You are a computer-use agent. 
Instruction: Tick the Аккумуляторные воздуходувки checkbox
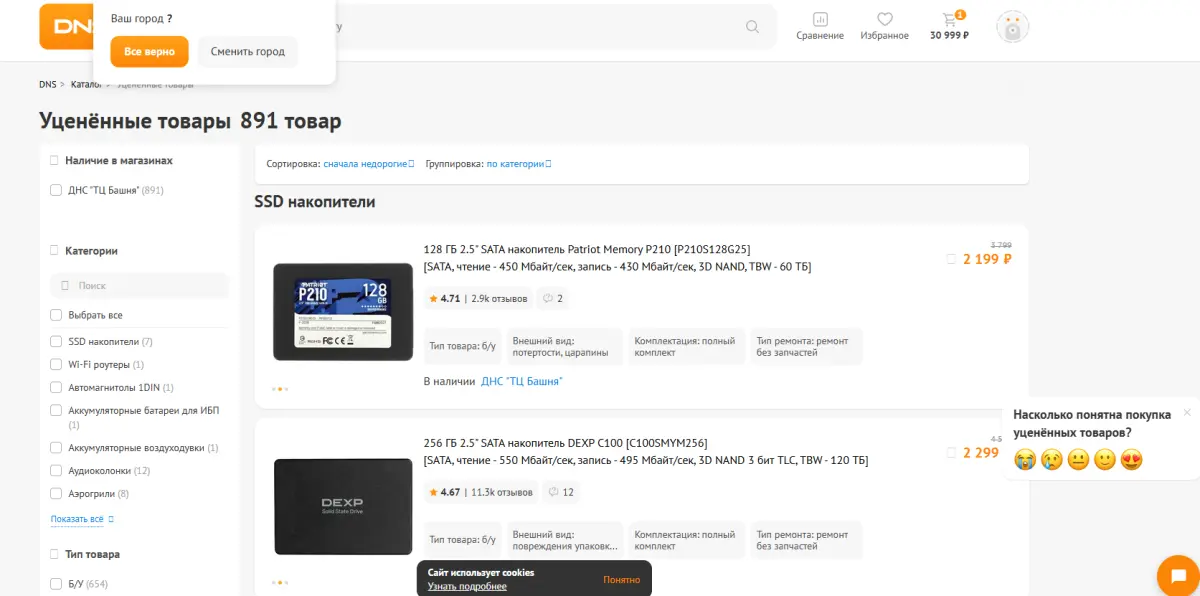[56, 447]
